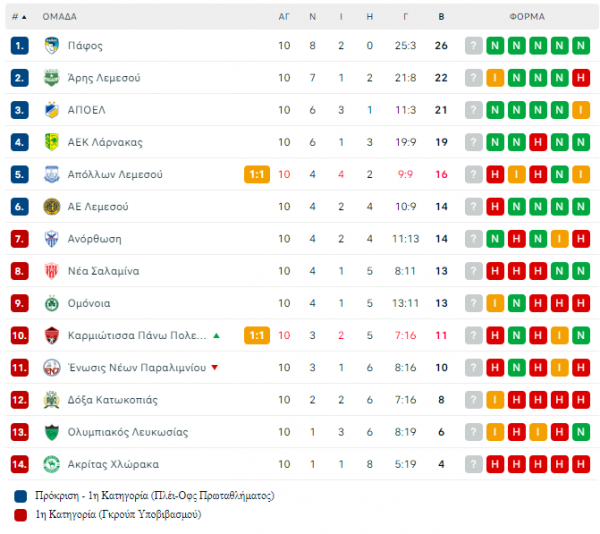Sort by the ΑΓ matches played header
This screenshot has width=600, height=534.
[x=284, y=16]
